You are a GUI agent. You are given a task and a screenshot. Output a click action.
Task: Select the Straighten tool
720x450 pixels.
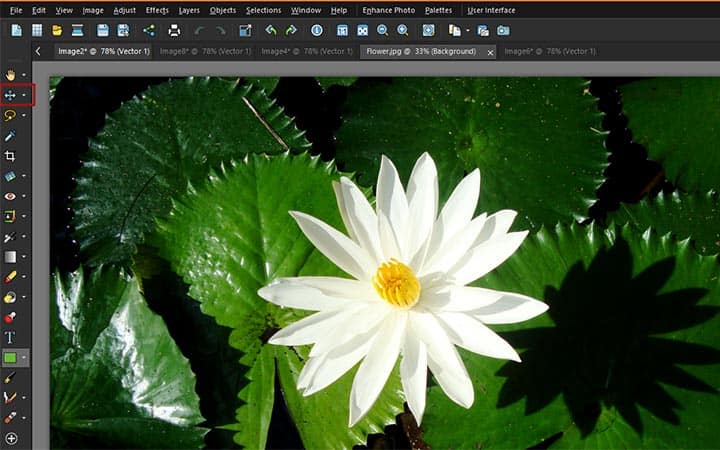(x=10, y=176)
